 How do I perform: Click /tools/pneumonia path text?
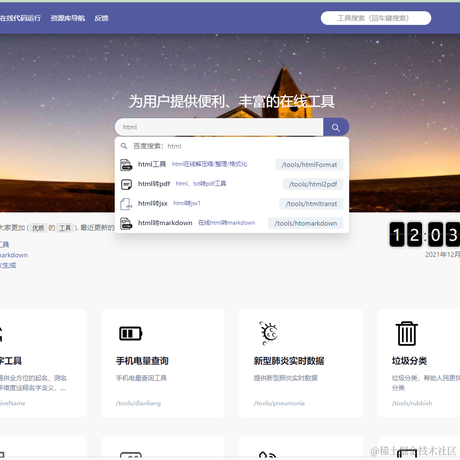tap(279, 403)
